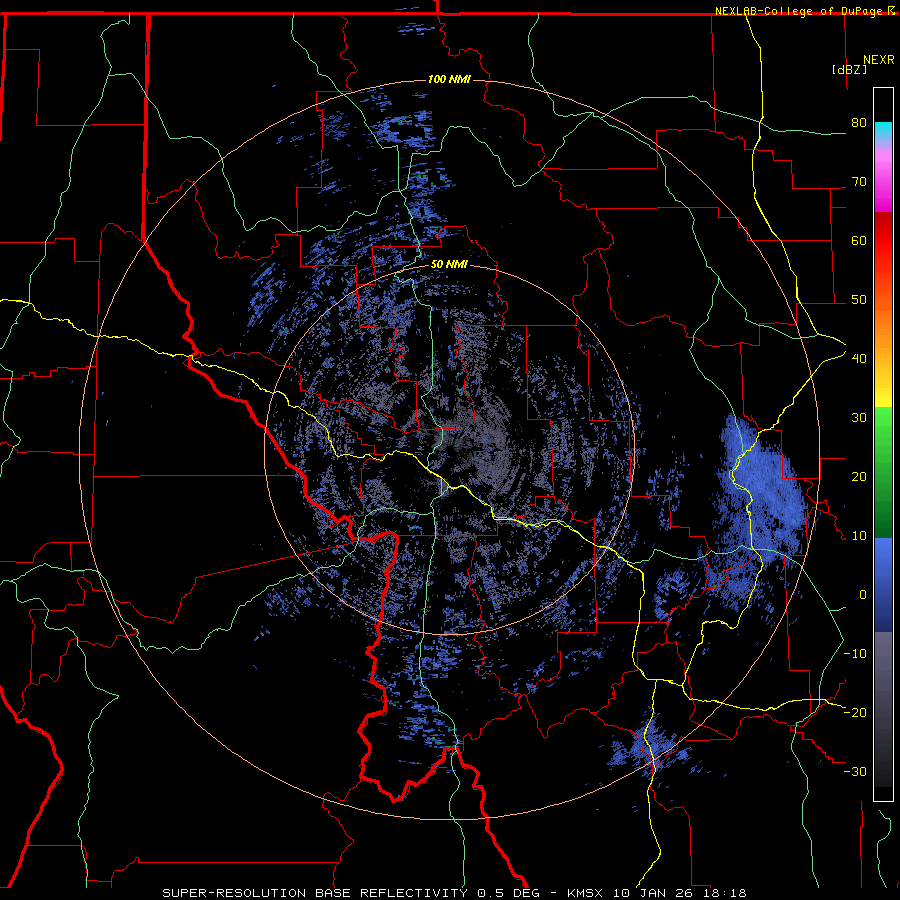Click the NEXR label above color scale

click(879, 60)
